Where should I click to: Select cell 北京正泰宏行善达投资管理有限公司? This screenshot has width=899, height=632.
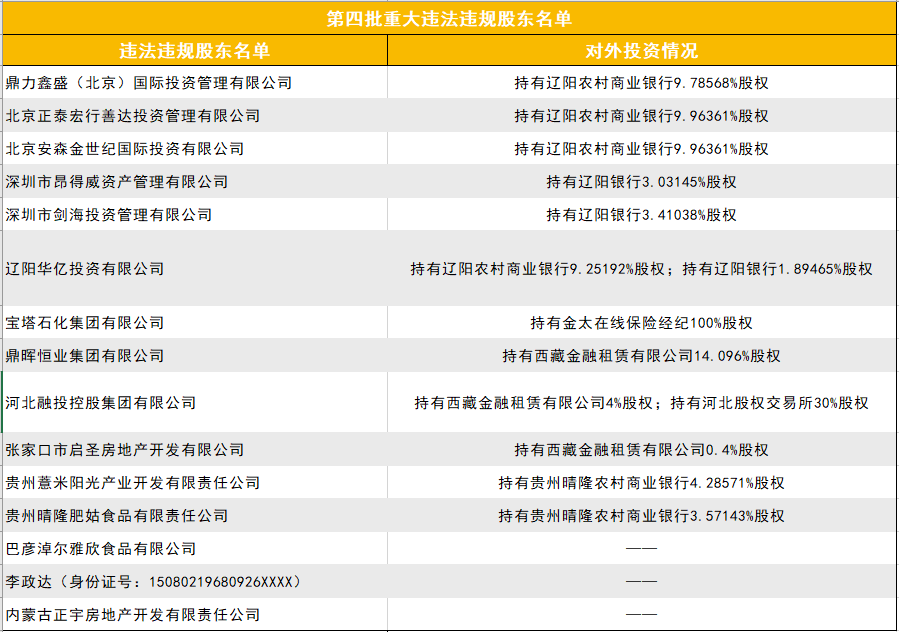click(x=195, y=116)
